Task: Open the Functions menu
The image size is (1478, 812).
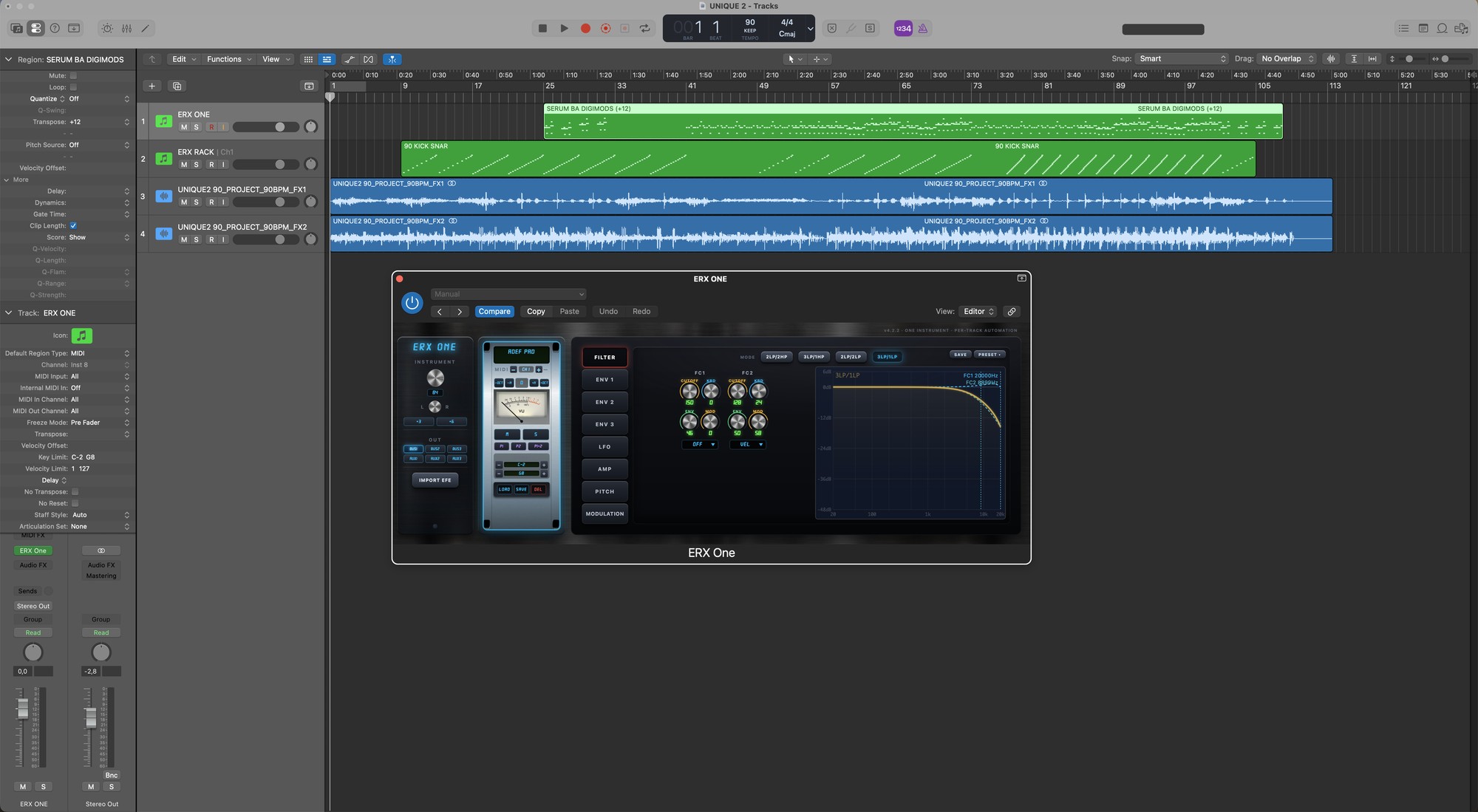Action: (228, 59)
